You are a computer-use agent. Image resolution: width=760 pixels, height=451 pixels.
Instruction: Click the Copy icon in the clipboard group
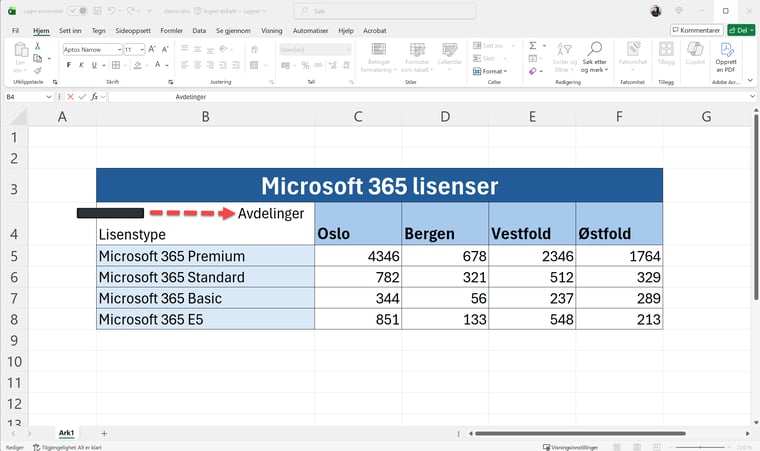pos(37,58)
